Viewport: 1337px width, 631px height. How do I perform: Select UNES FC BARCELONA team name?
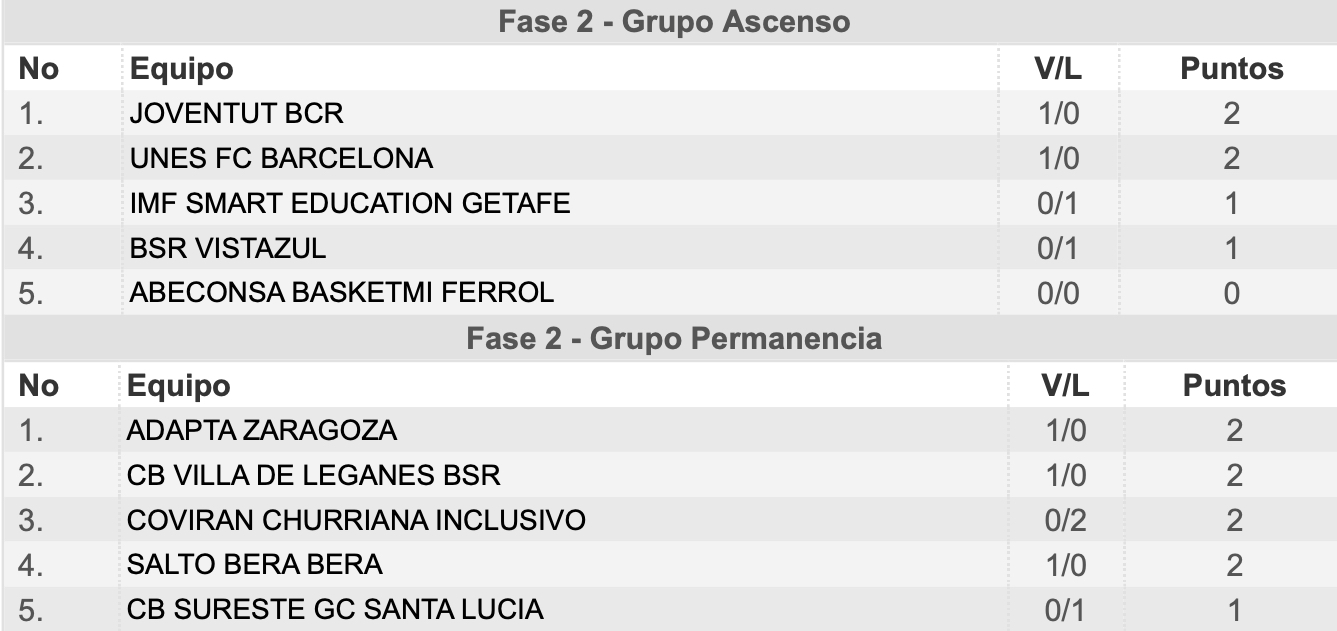coord(281,159)
